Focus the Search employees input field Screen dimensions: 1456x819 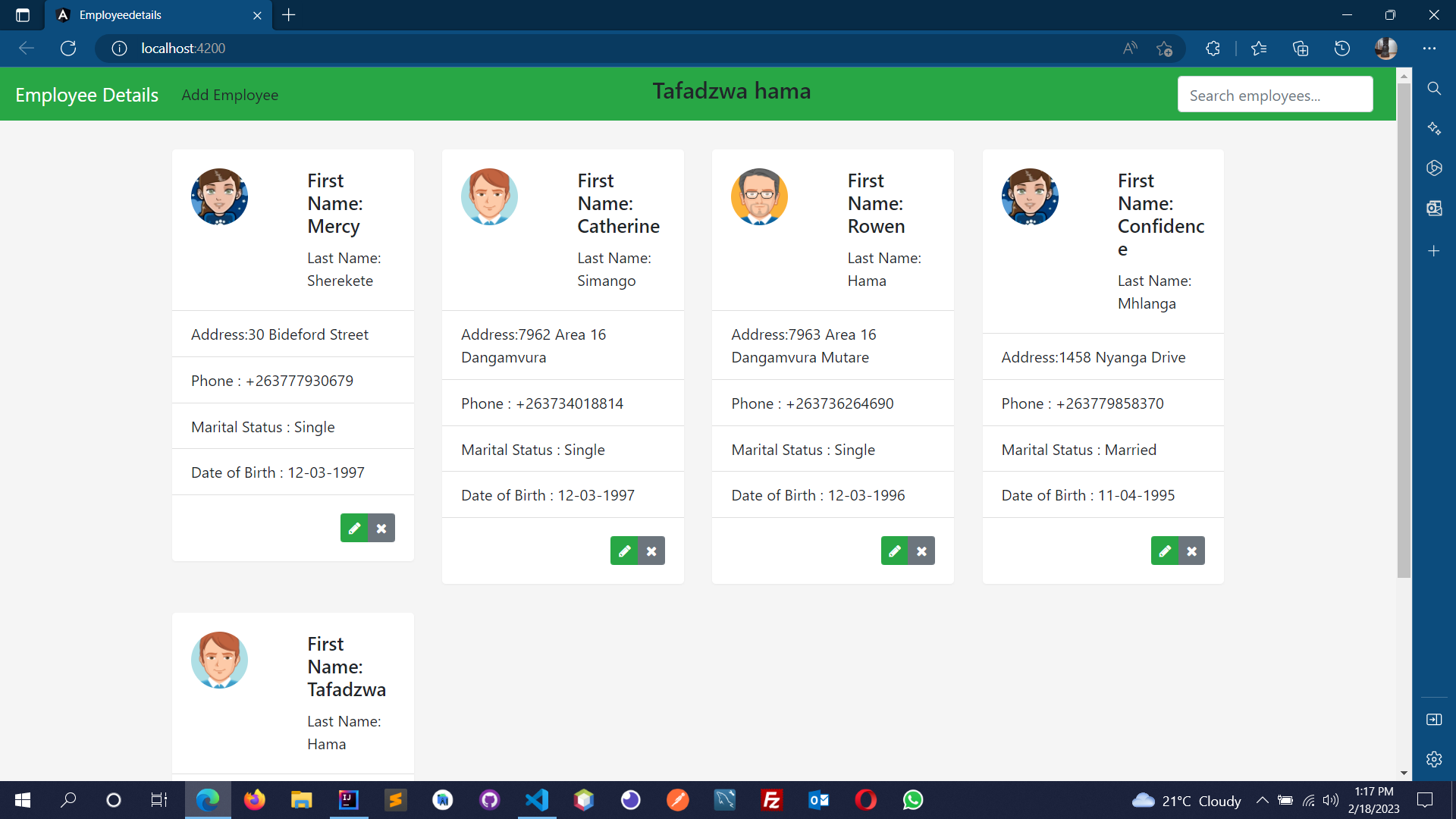1275,95
